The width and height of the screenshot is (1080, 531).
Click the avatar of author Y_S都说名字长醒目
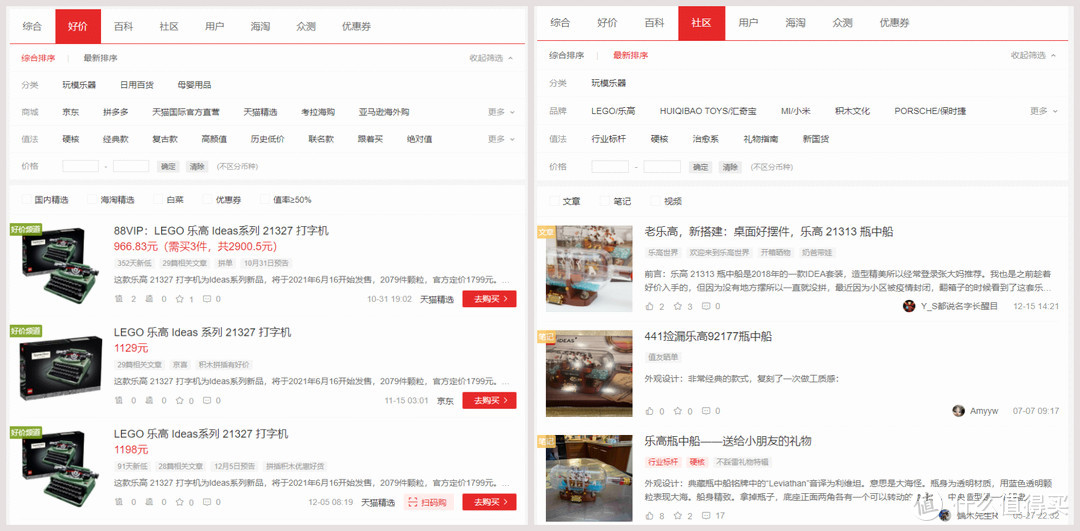point(908,306)
